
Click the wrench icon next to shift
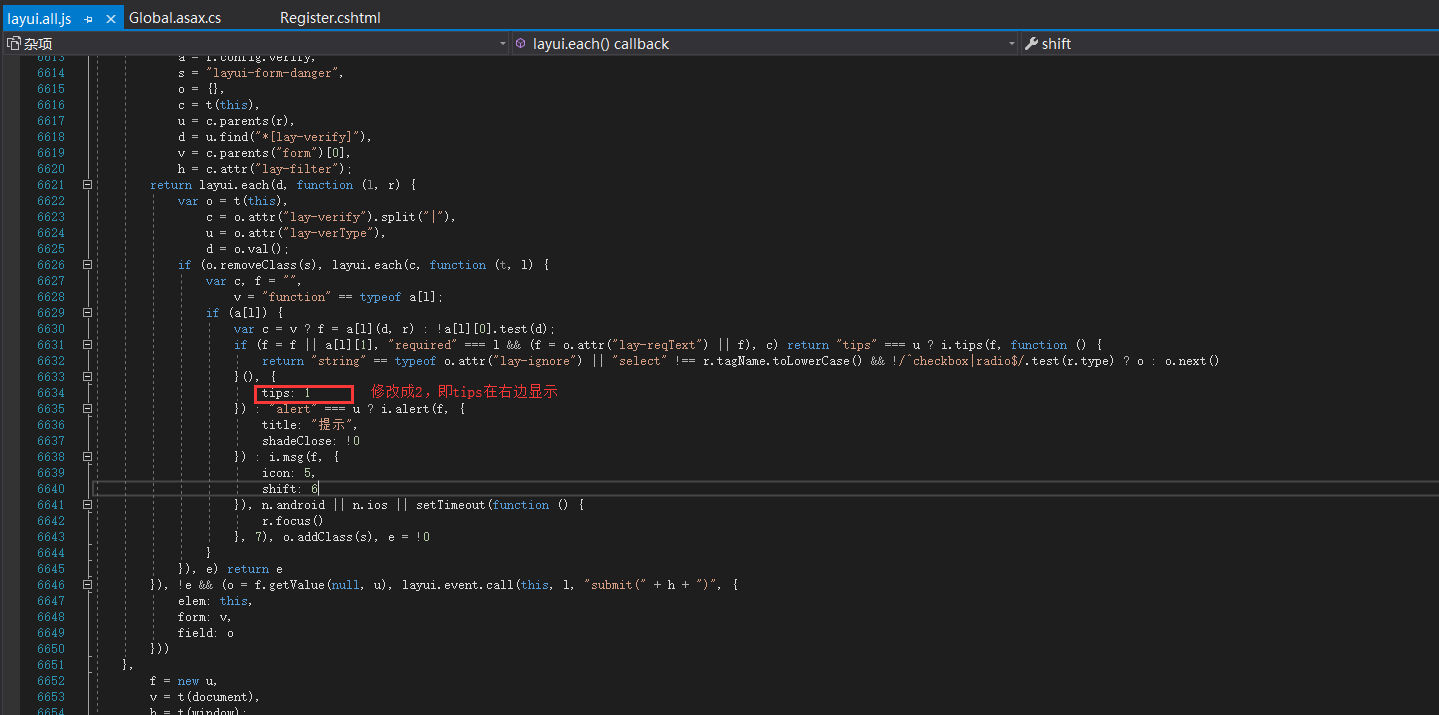(1030, 43)
